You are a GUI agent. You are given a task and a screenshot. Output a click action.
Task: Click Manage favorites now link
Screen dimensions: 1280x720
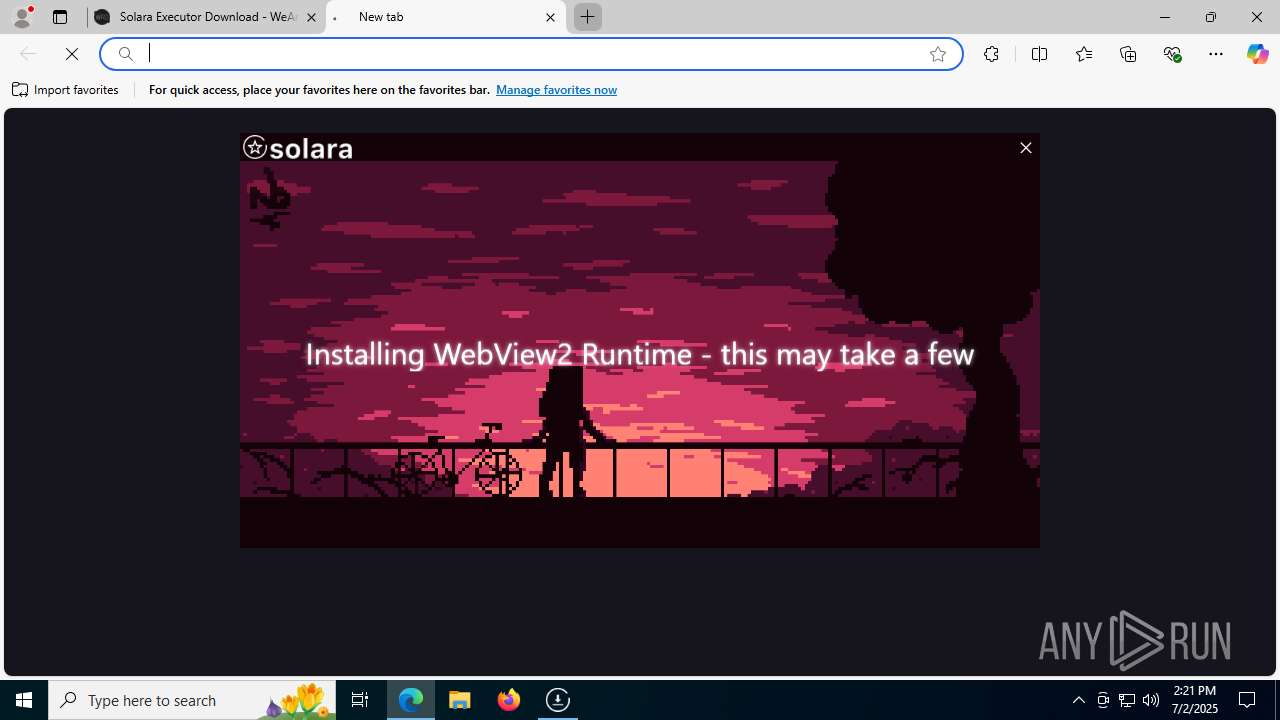[556, 90]
